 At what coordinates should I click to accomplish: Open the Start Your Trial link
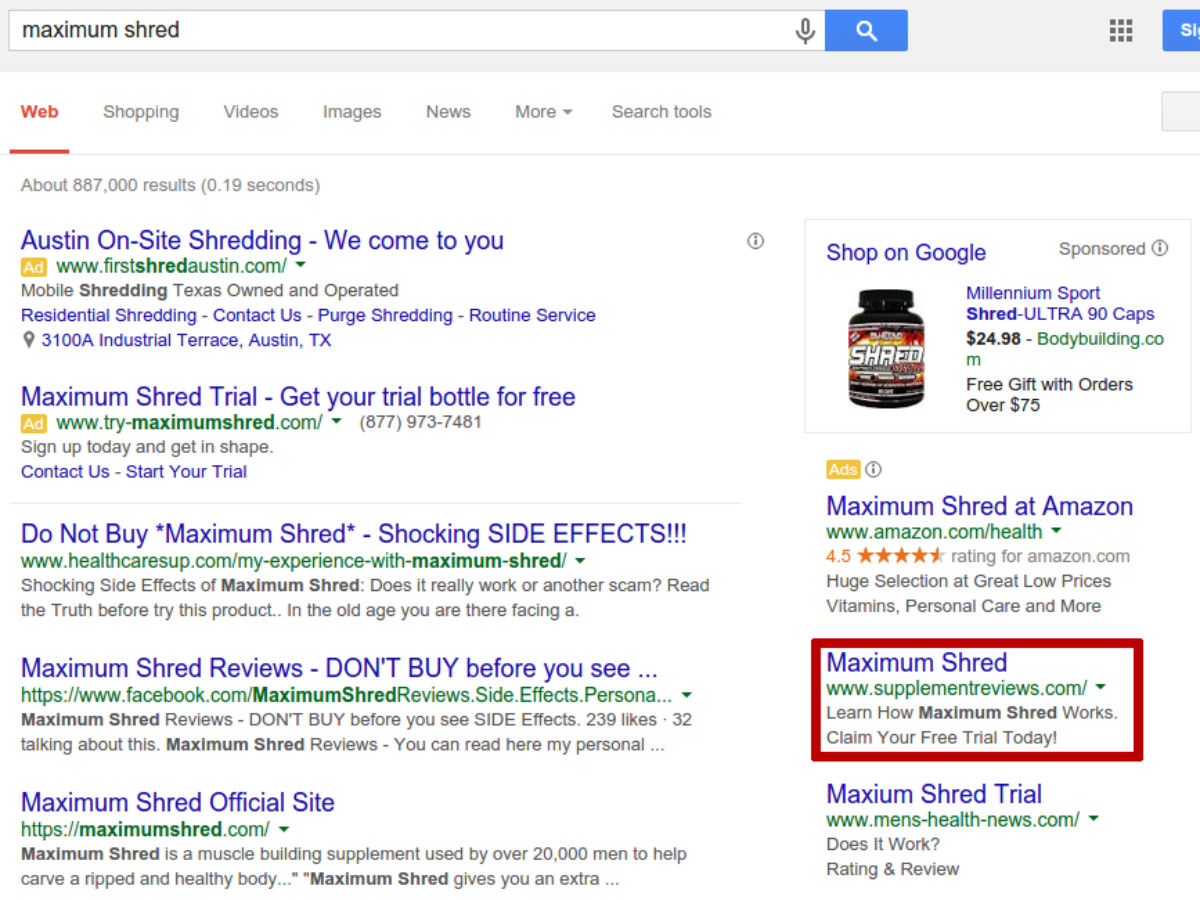point(186,471)
